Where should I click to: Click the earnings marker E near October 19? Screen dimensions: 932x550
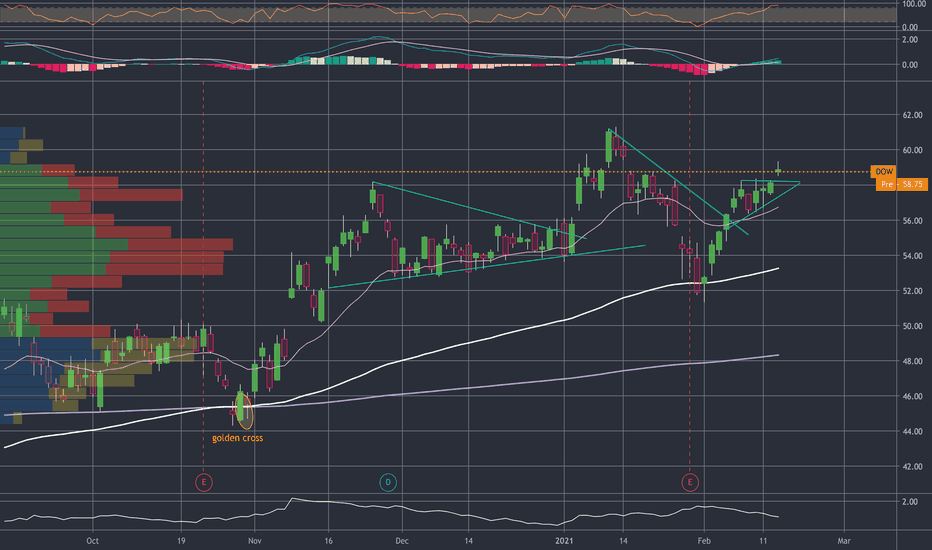click(204, 482)
